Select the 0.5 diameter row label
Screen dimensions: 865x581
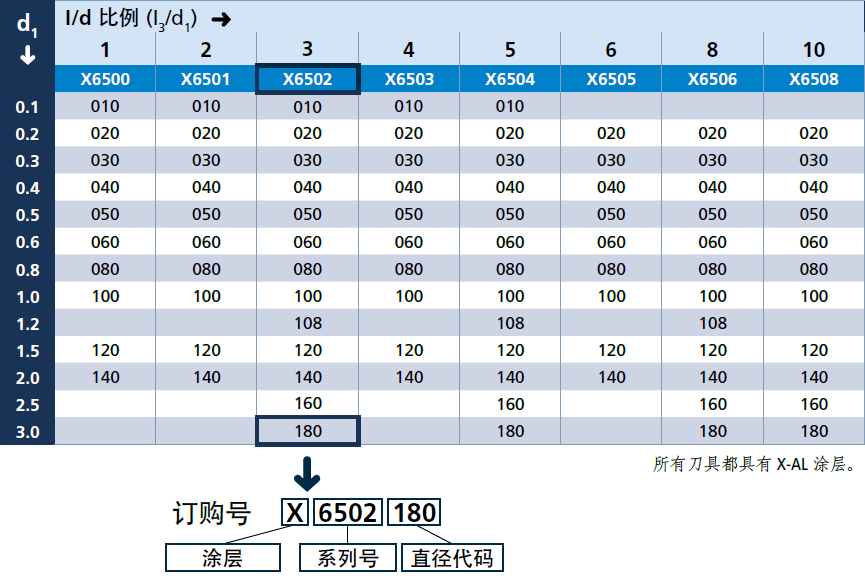coord(27,215)
